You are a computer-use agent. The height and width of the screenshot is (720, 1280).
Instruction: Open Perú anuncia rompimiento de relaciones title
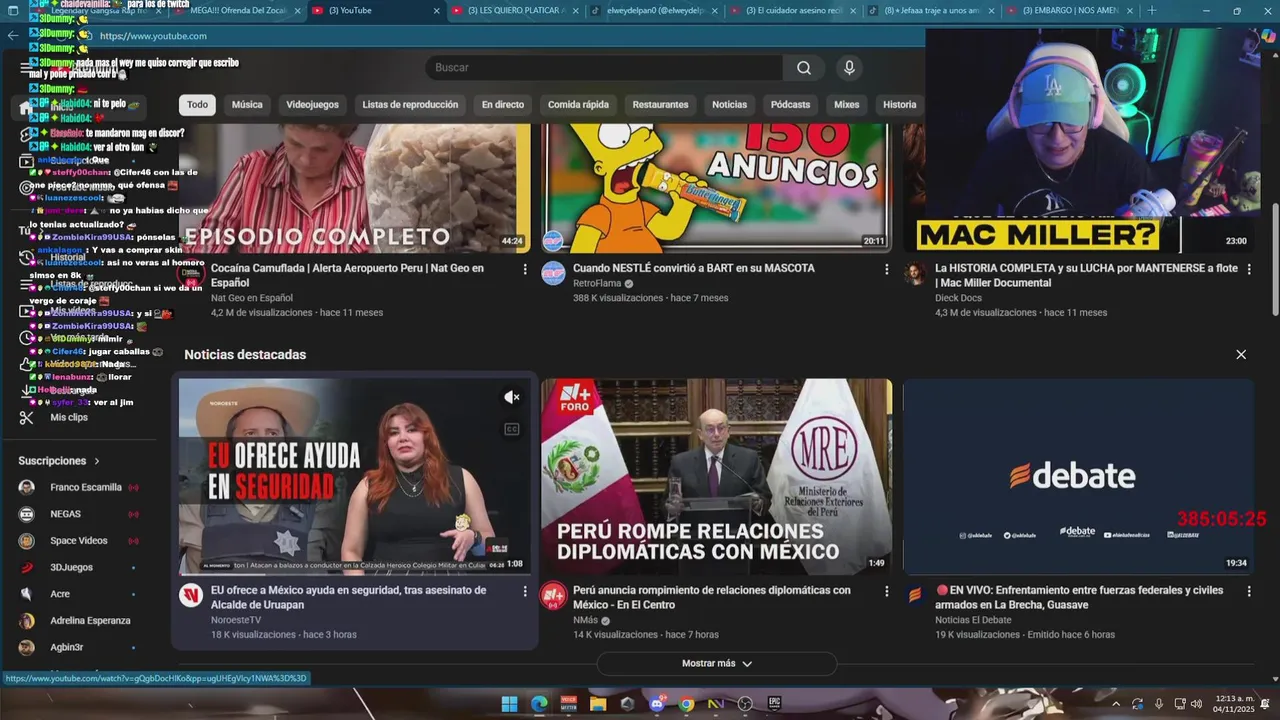pyautogui.click(x=711, y=598)
